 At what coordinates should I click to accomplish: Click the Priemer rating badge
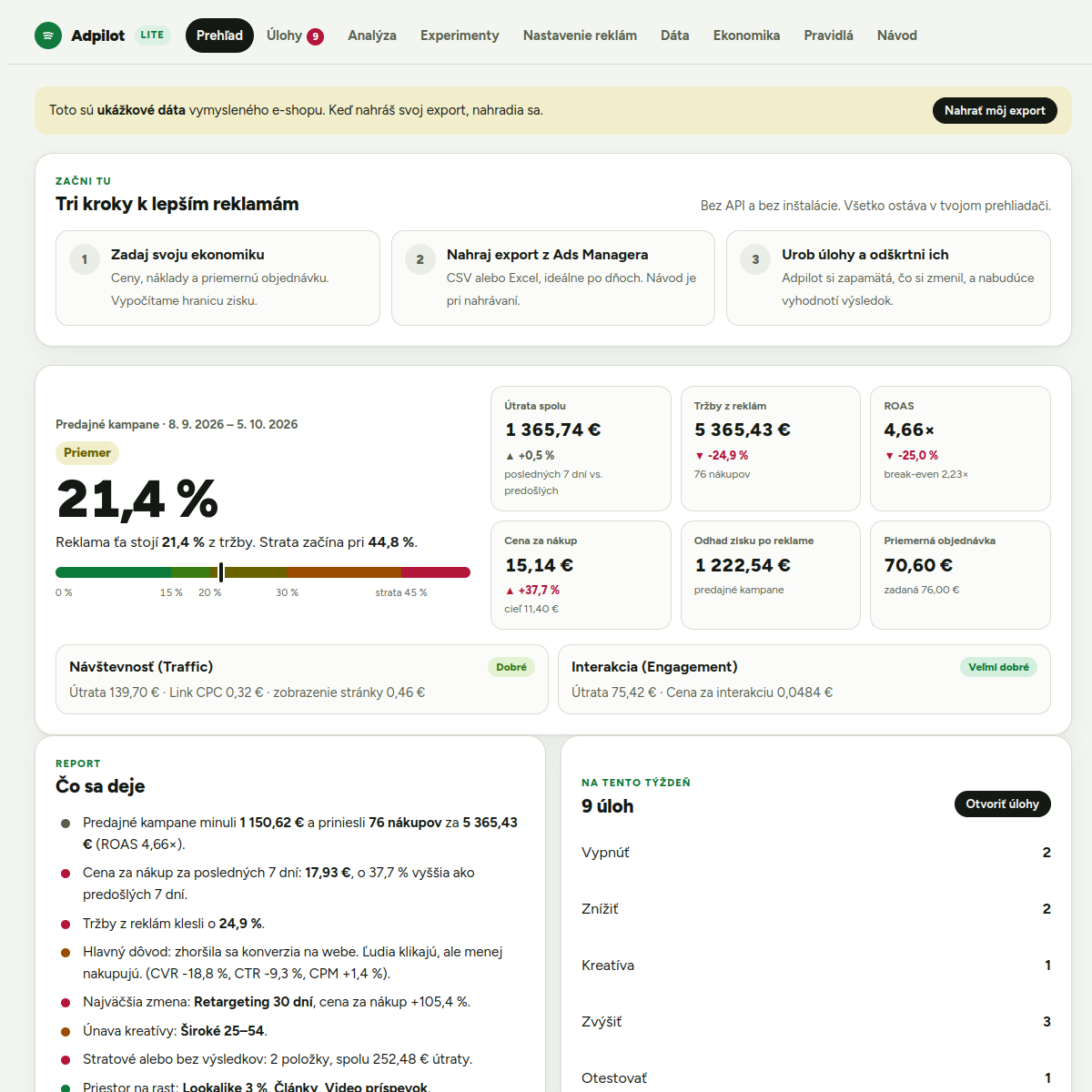pos(87,452)
